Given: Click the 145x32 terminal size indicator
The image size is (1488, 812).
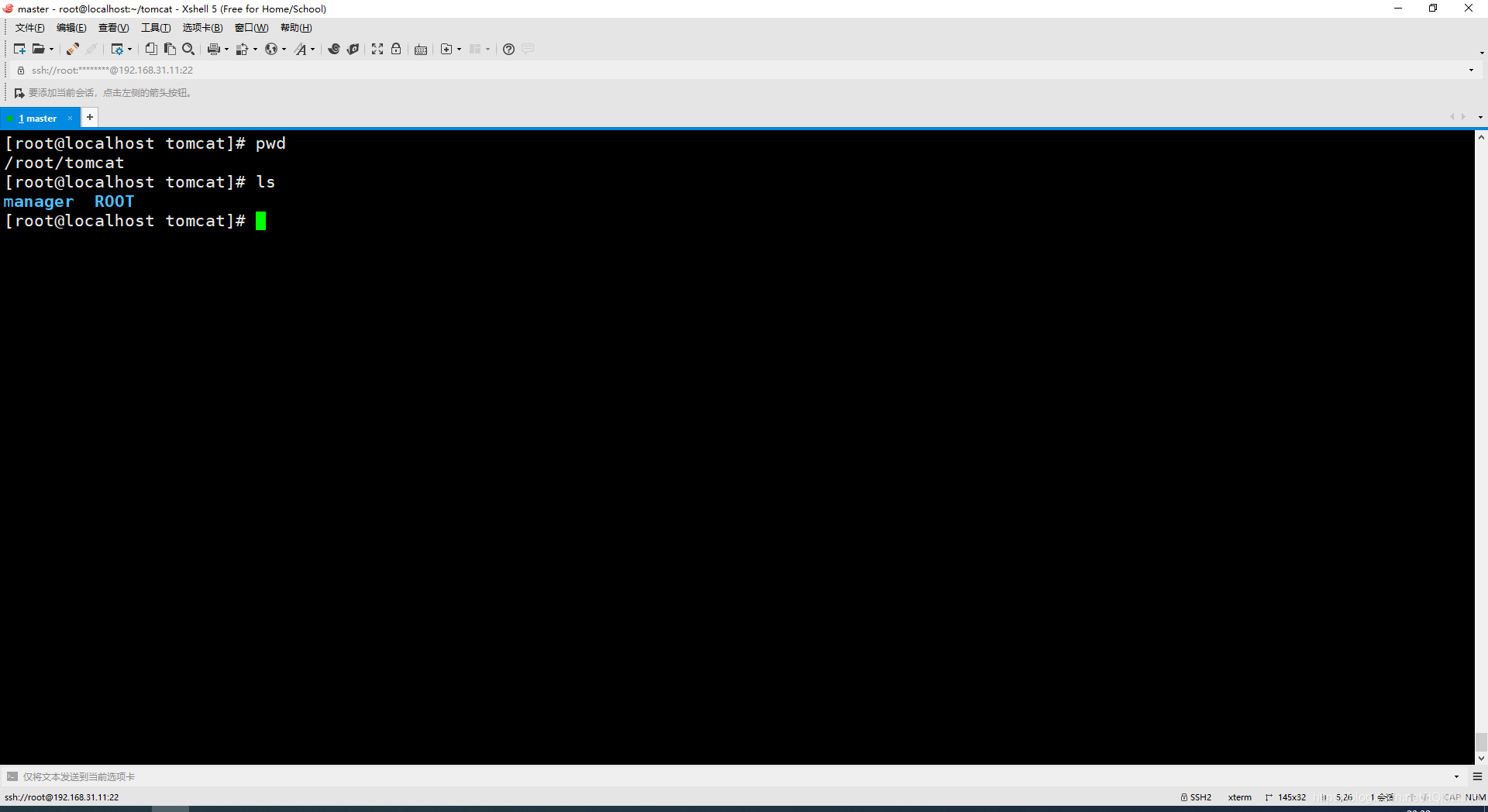Looking at the screenshot, I should [x=1286, y=797].
